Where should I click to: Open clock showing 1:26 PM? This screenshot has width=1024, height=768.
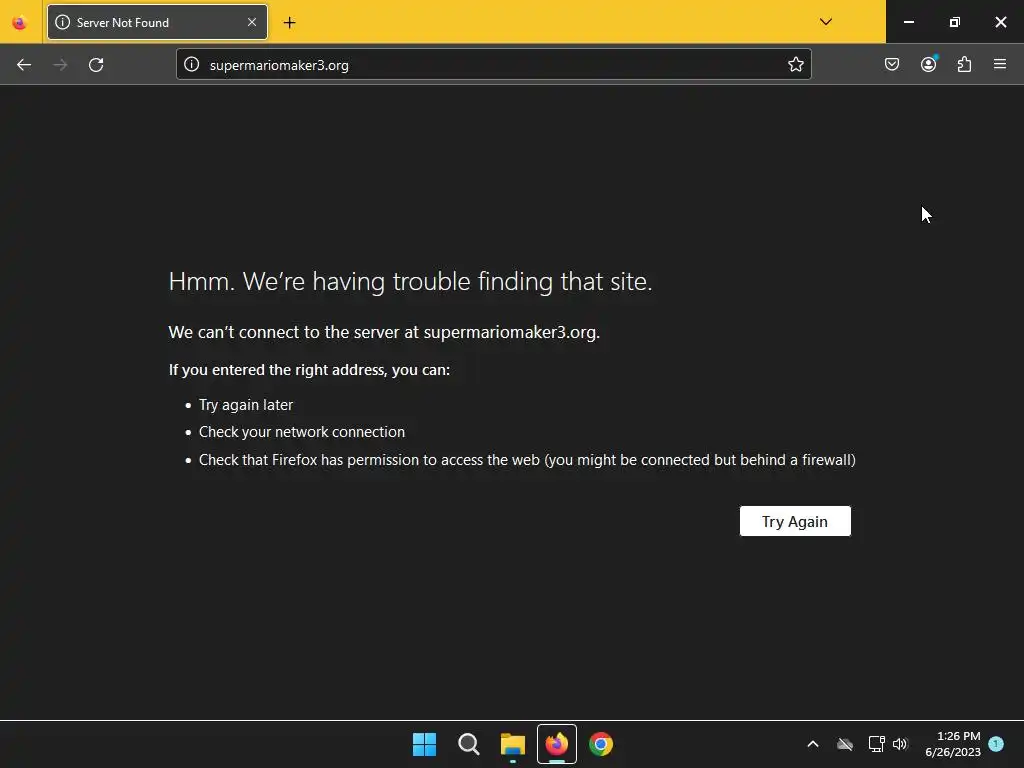click(x=953, y=744)
